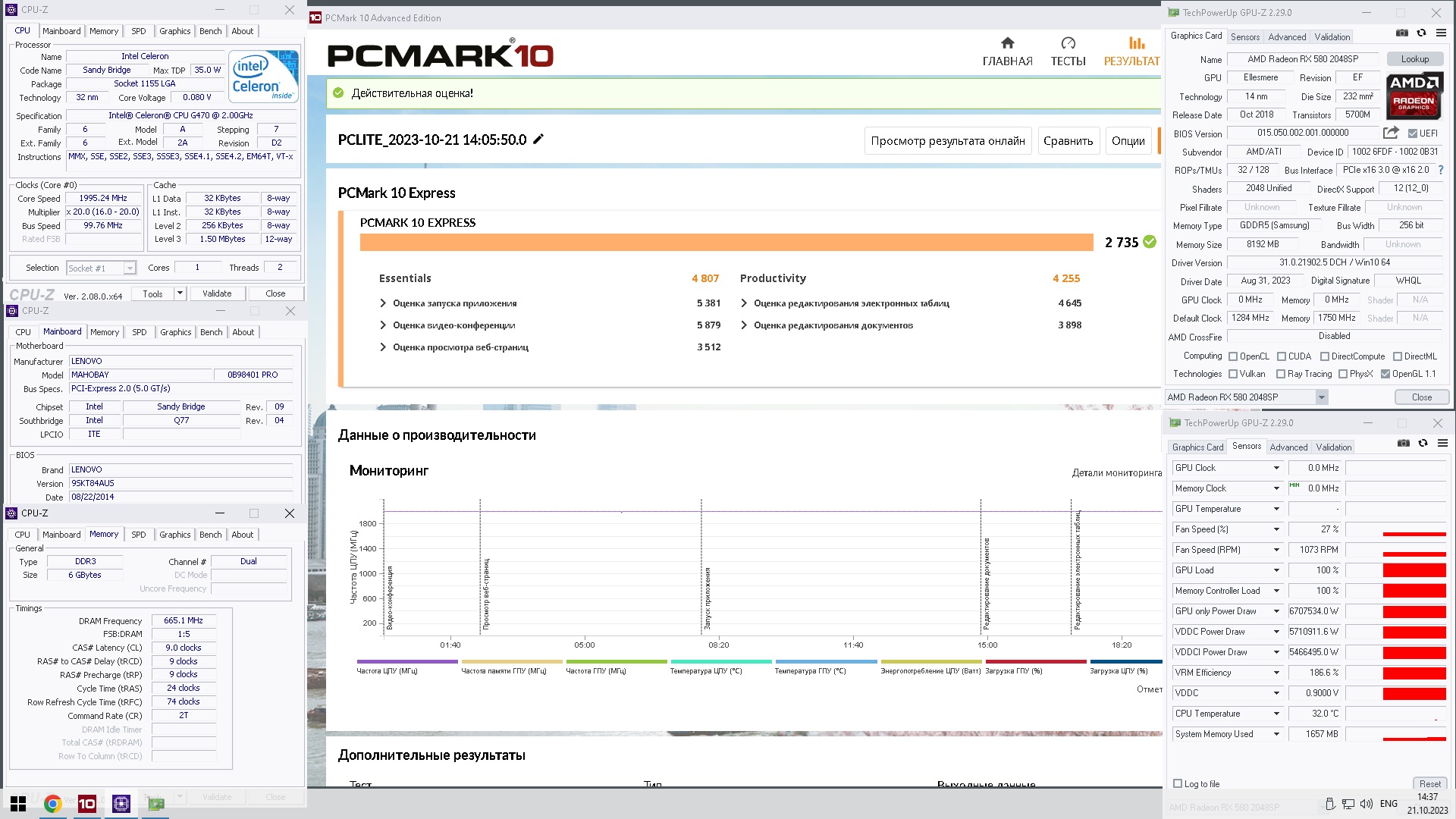Click Bus Interface question mark icon
Viewport: 1456px width, 819px height.
tap(1441, 170)
